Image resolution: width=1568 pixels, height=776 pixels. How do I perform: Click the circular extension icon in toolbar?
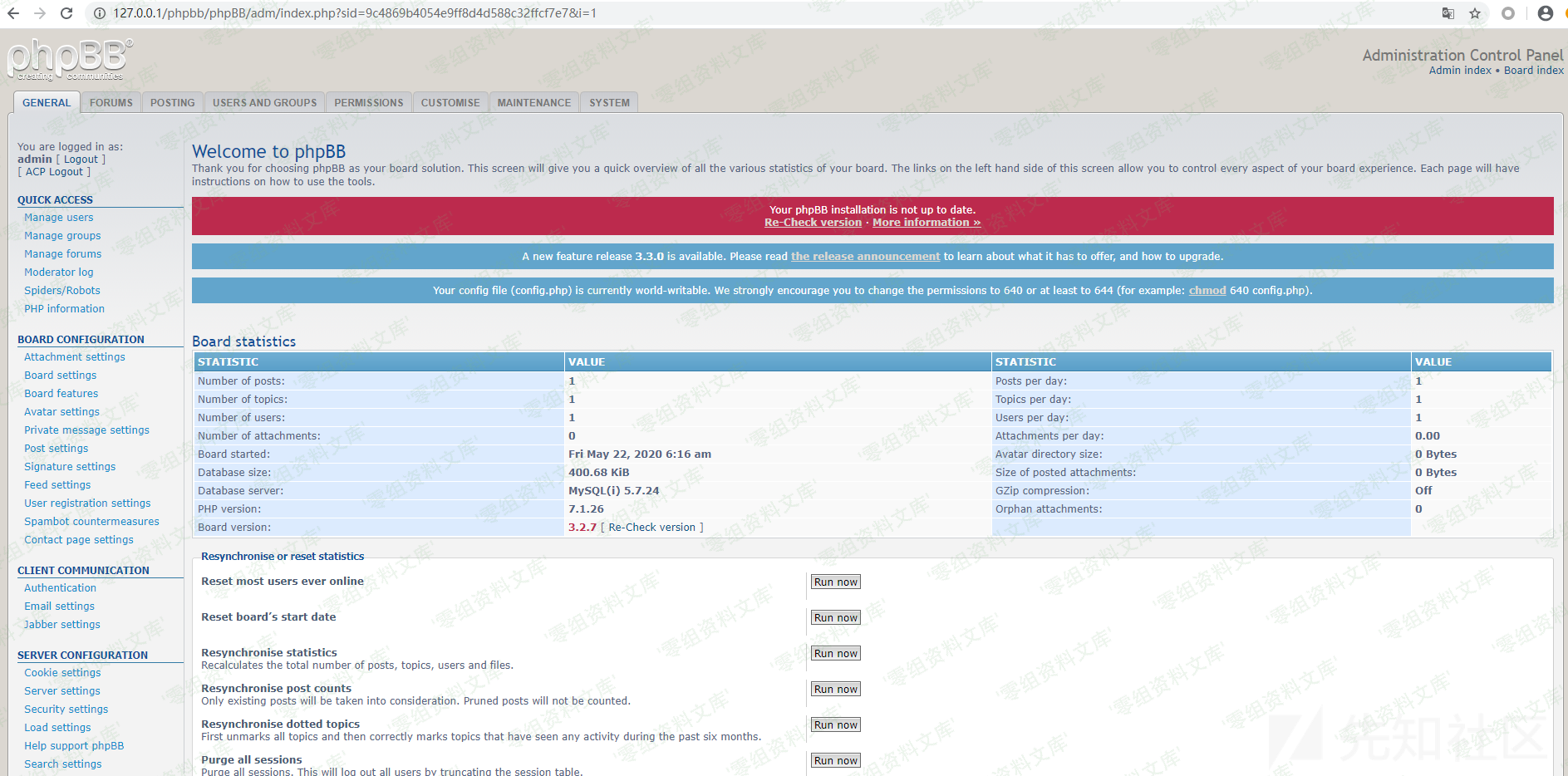point(1508,13)
